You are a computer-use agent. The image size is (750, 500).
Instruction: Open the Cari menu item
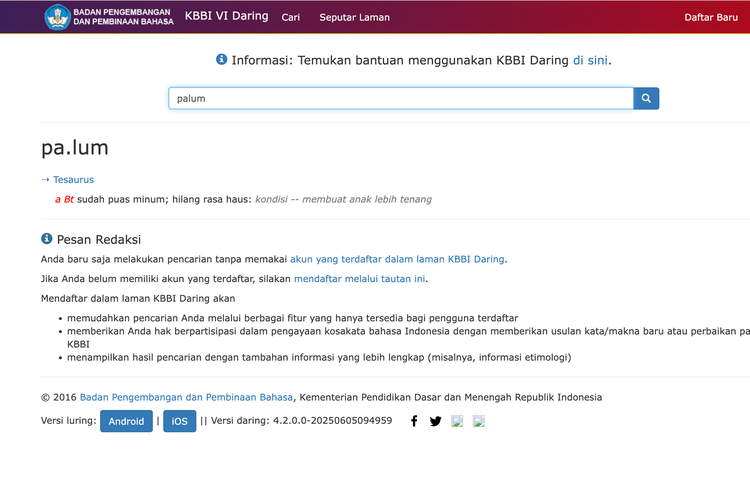290,17
